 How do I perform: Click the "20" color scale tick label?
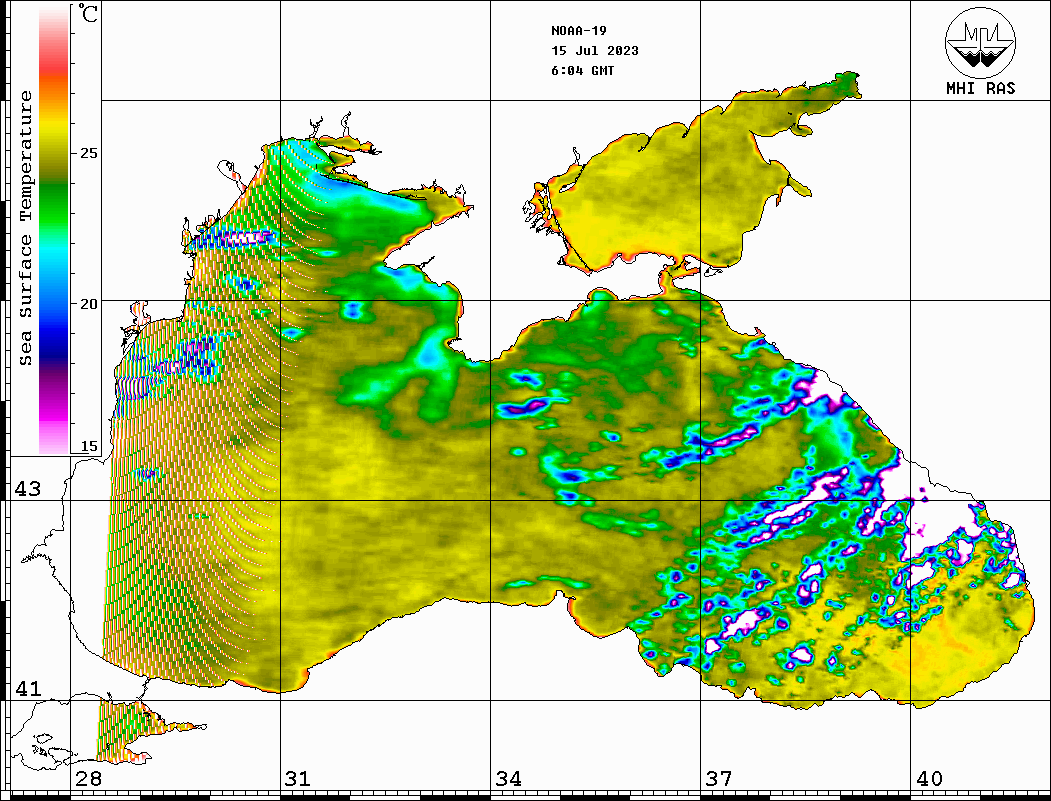point(88,304)
